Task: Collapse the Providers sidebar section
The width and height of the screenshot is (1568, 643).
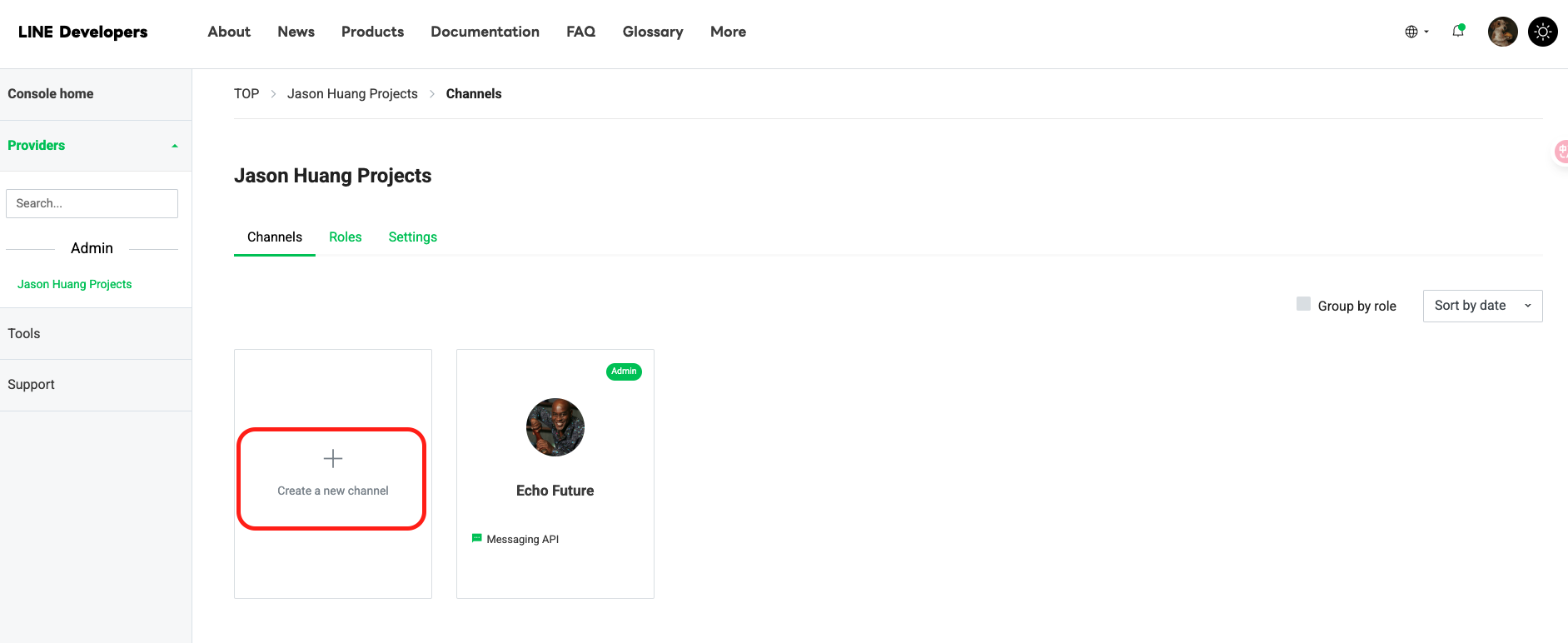Action: 174,146
